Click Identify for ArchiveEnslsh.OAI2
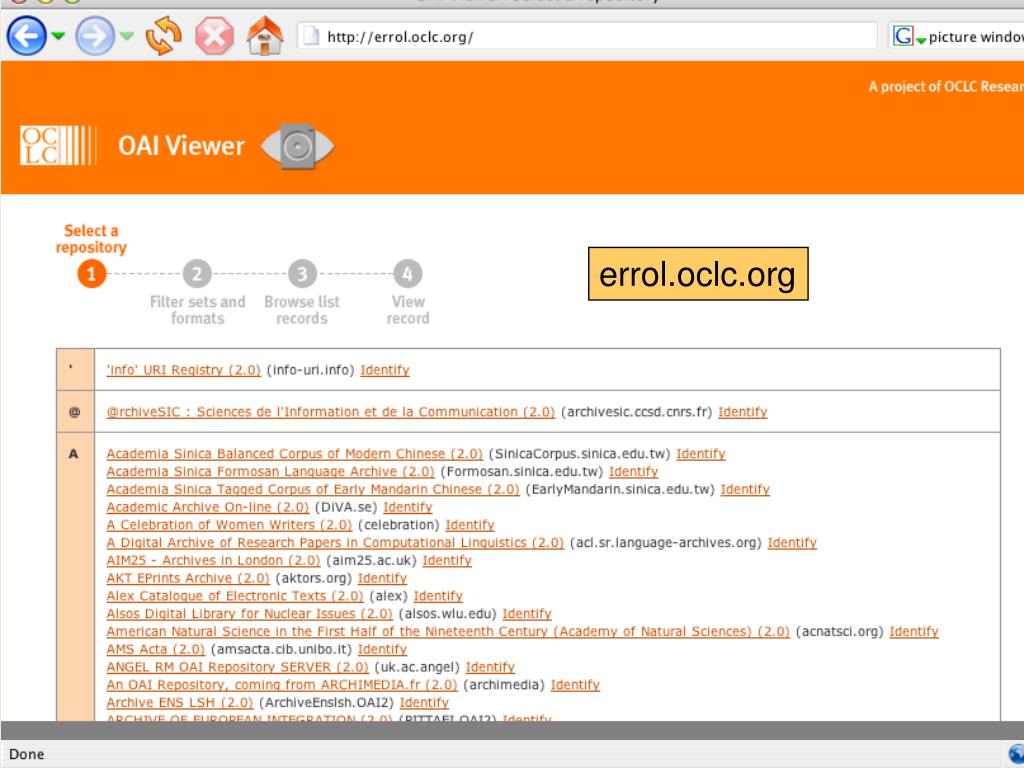The image size is (1024, 768). click(x=424, y=703)
